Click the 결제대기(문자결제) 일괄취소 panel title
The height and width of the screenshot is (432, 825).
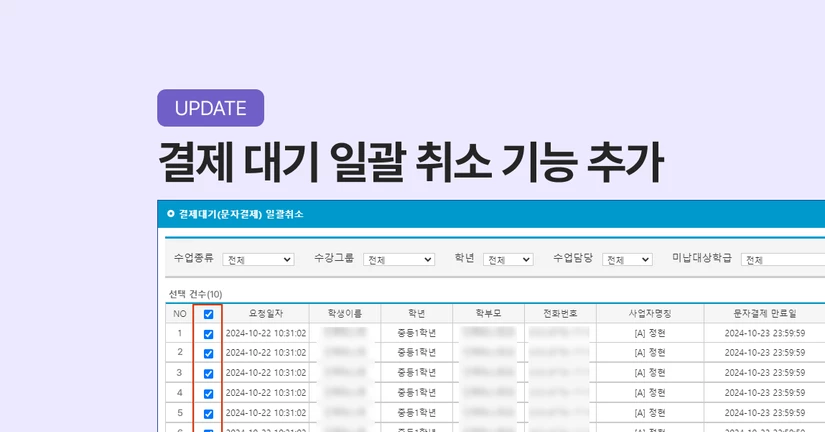(241, 214)
